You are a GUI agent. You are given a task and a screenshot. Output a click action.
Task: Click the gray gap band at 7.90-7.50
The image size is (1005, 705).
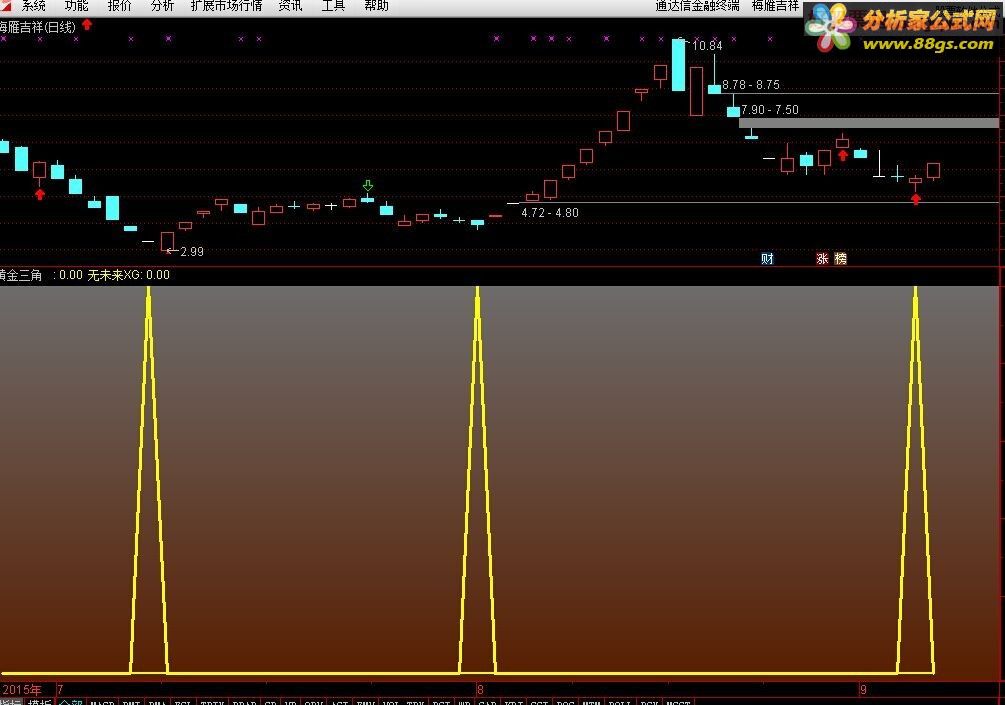point(869,122)
